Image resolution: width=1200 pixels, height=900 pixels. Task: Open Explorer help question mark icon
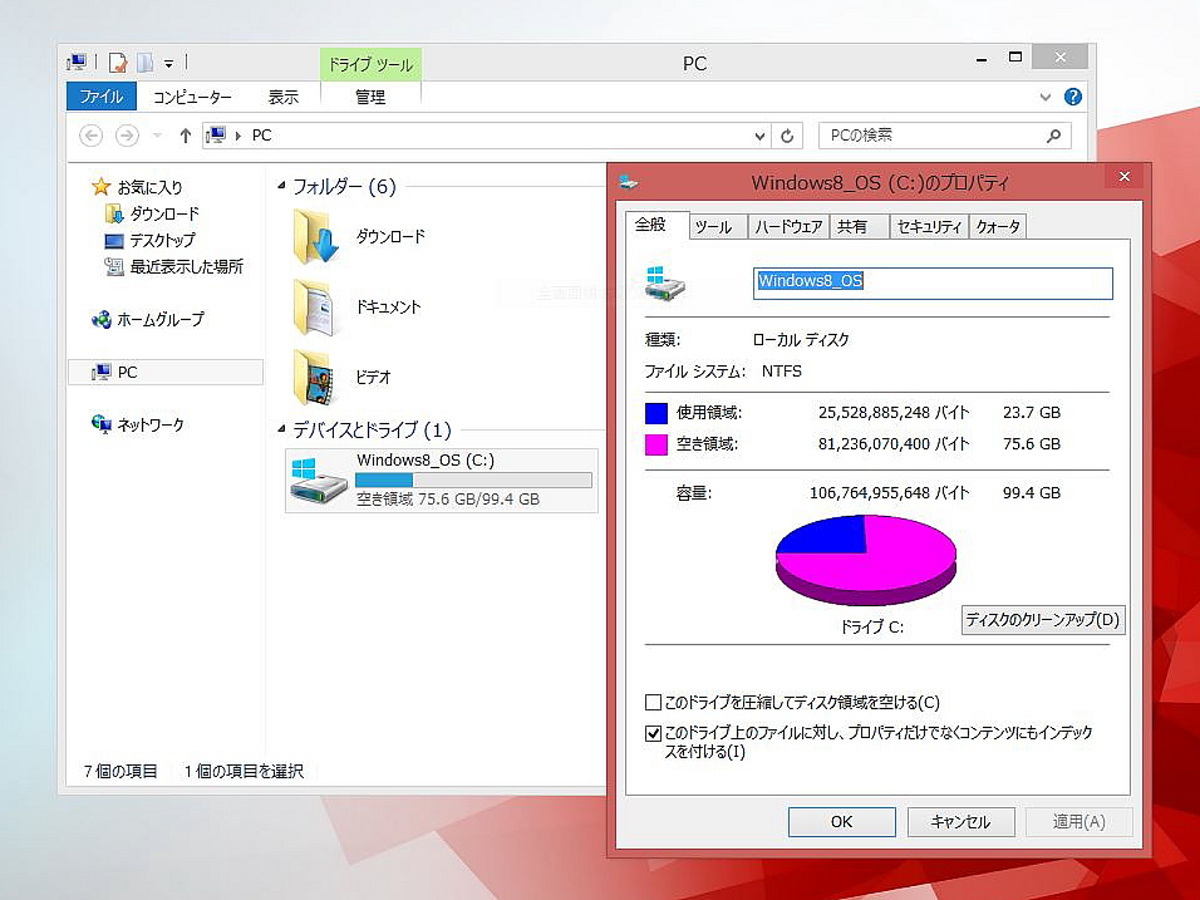pos(1073,97)
